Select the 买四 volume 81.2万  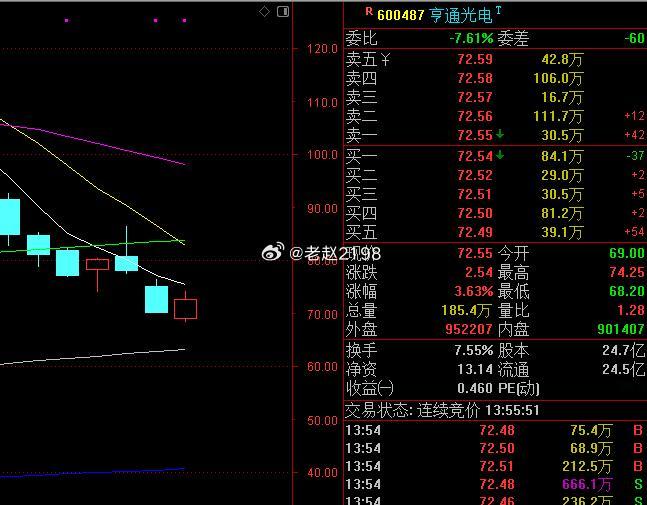pyautogui.click(x=562, y=213)
